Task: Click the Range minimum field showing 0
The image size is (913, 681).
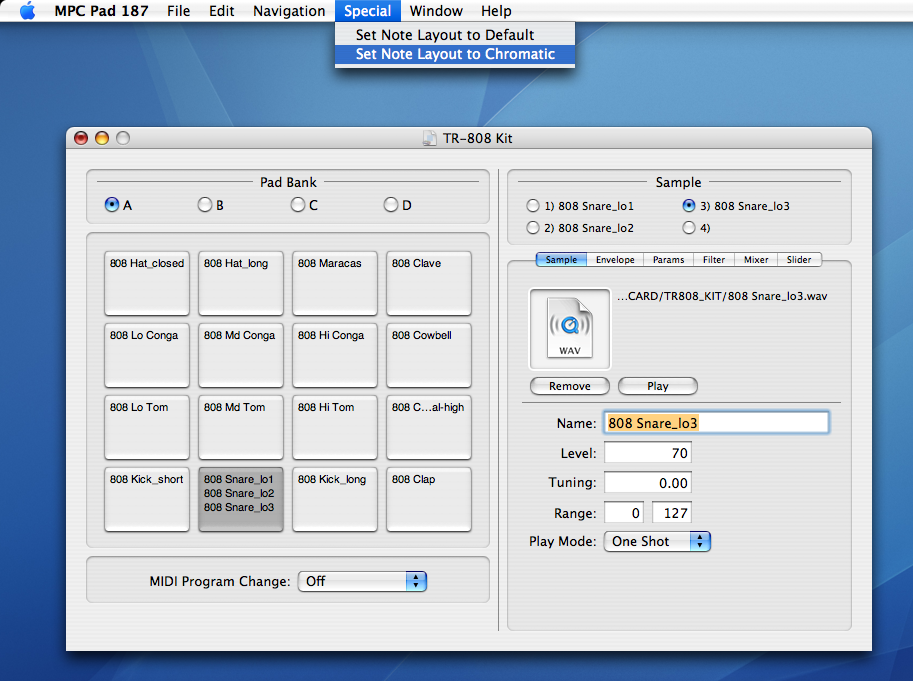Action: (x=624, y=513)
